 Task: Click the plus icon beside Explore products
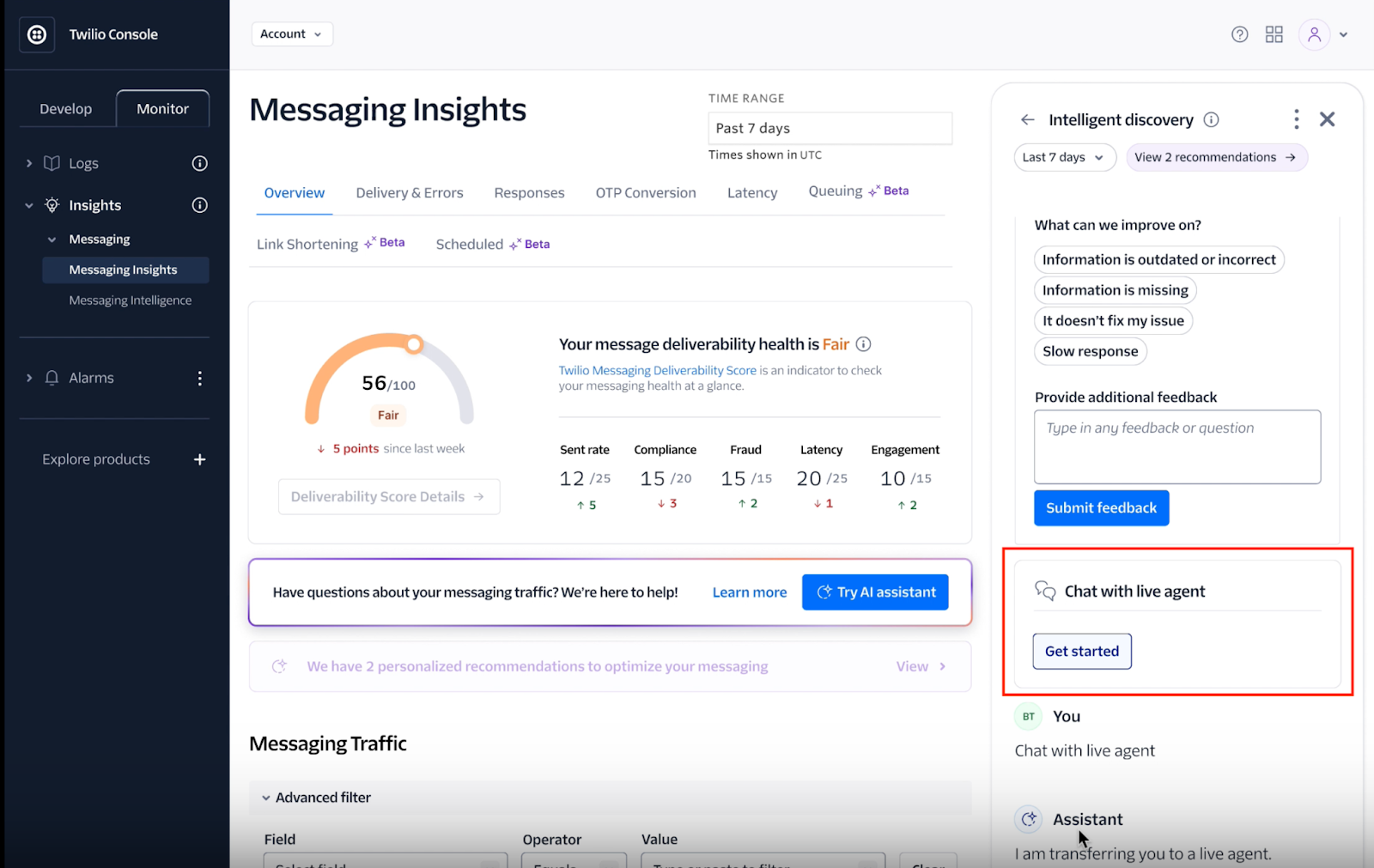(x=199, y=459)
